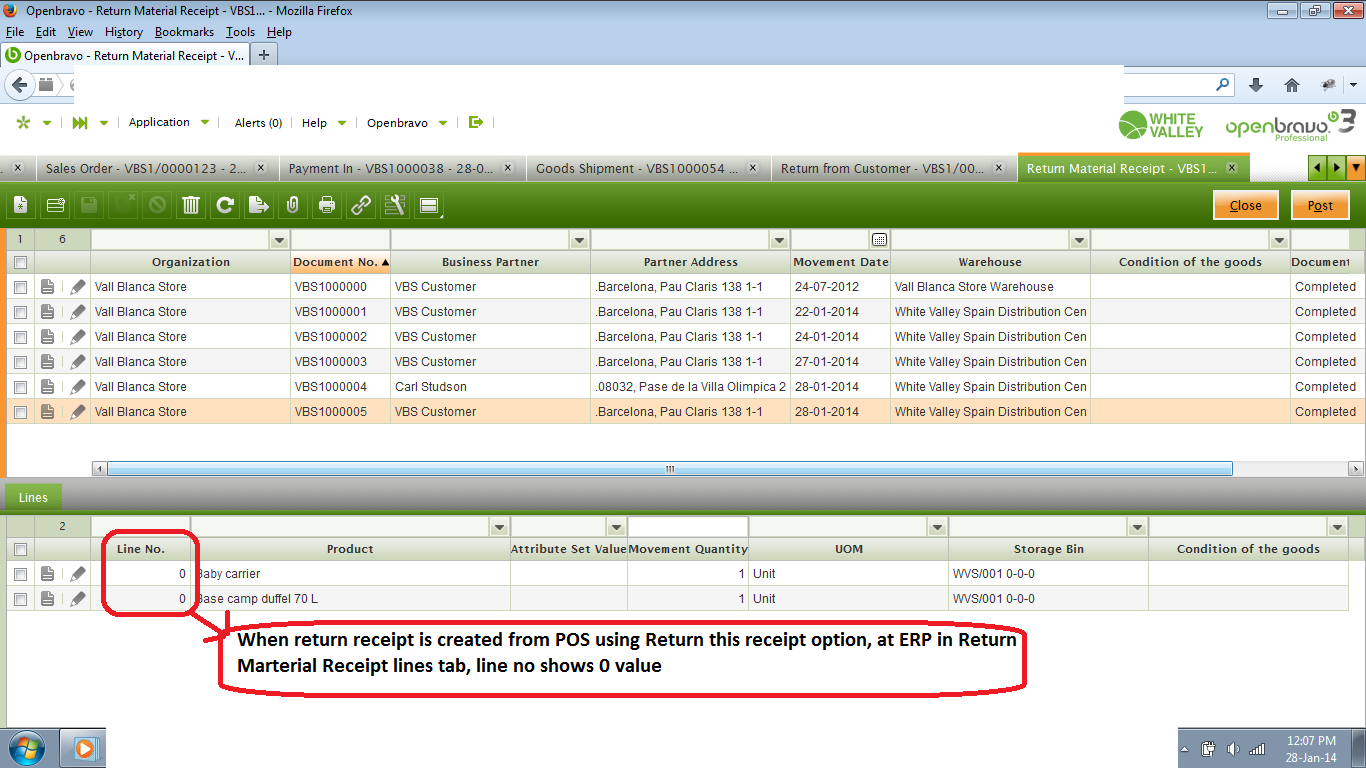Click the Print record icon
The height and width of the screenshot is (768, 1366).
[x=326, y=205]
